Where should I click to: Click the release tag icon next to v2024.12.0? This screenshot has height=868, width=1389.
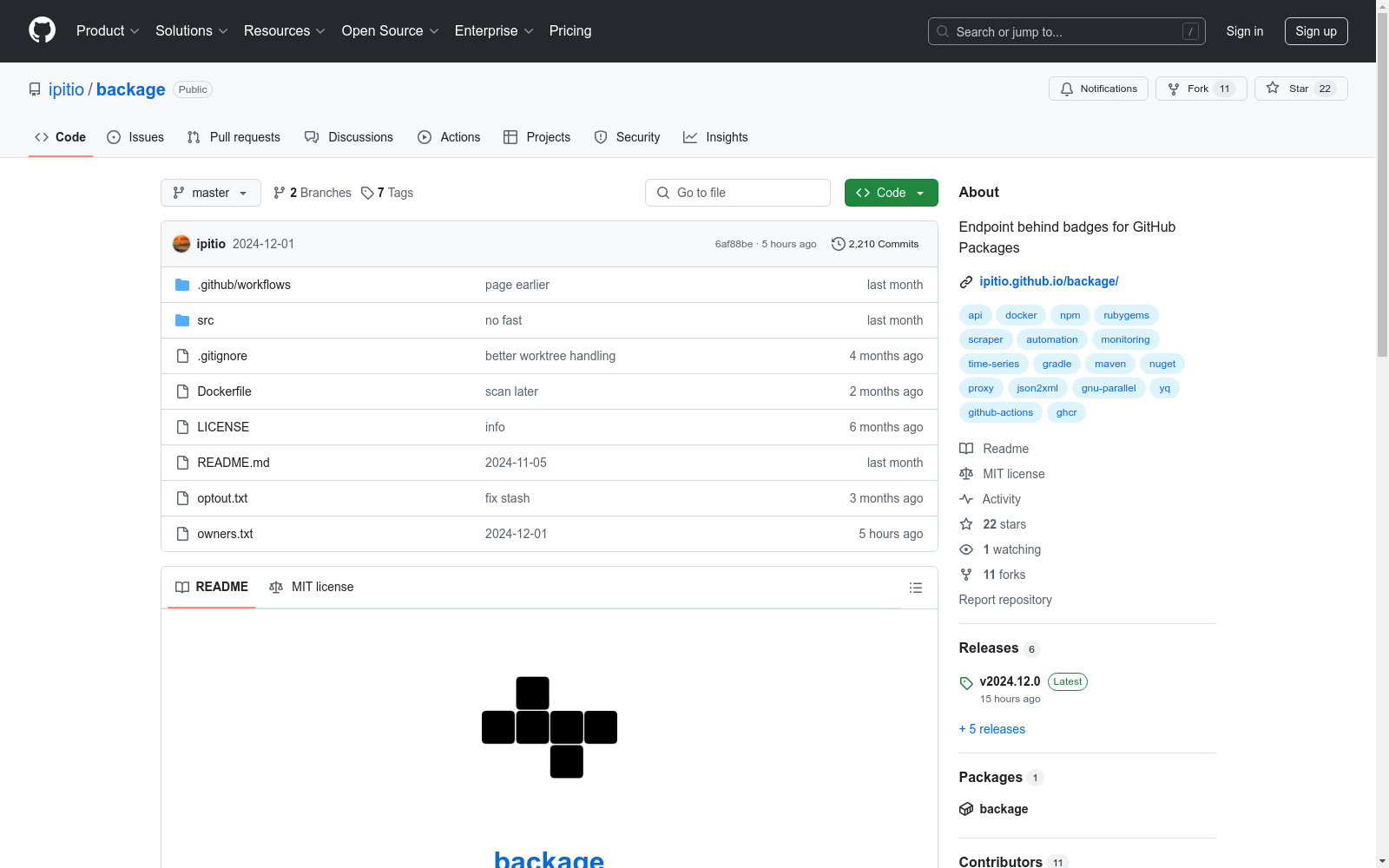tap(966, 682)
